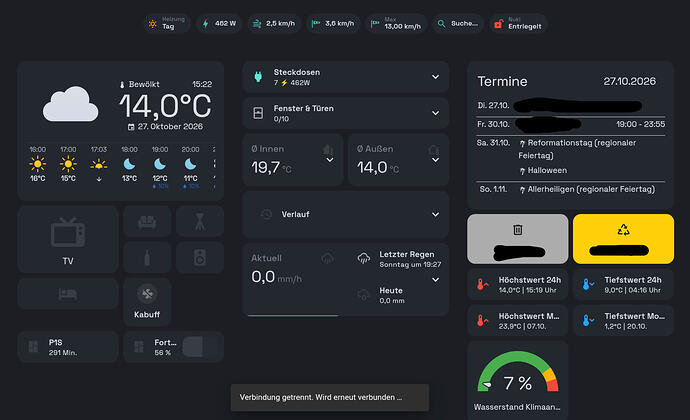Expand the Verlauf section

[435, 214]
